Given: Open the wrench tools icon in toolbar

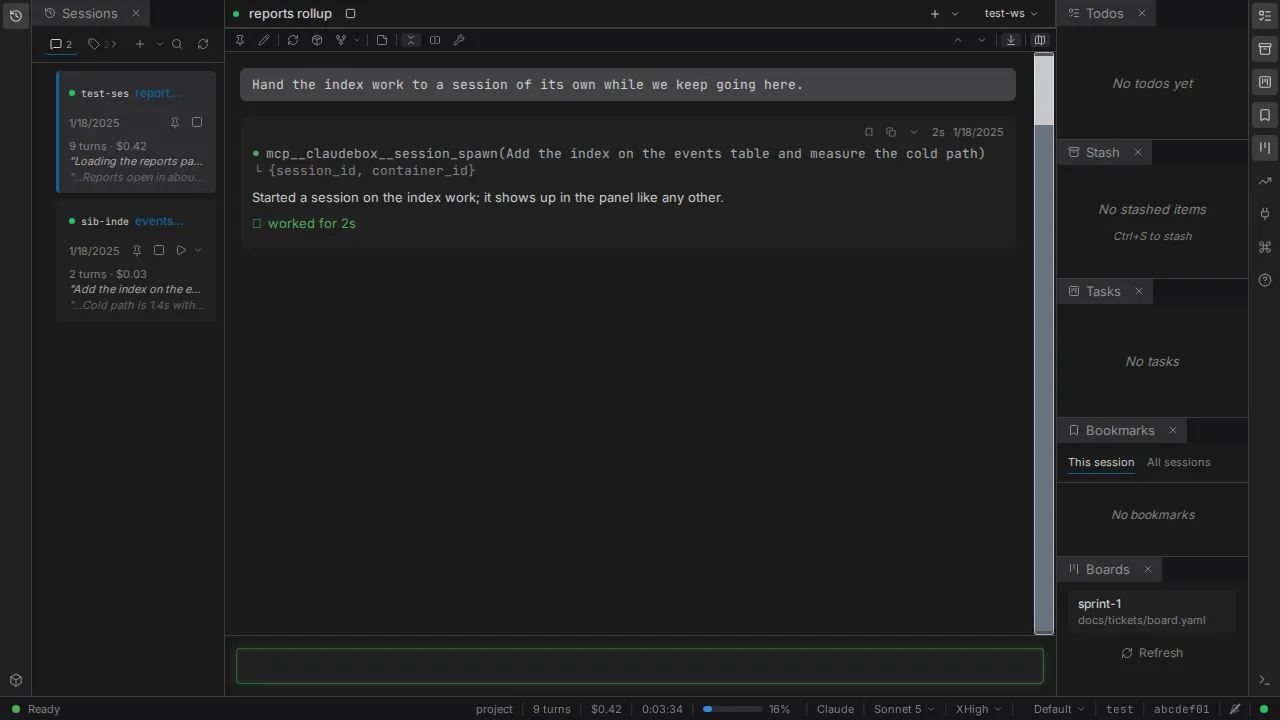Looking at the screenshot, I should click(x=459, y=40).
